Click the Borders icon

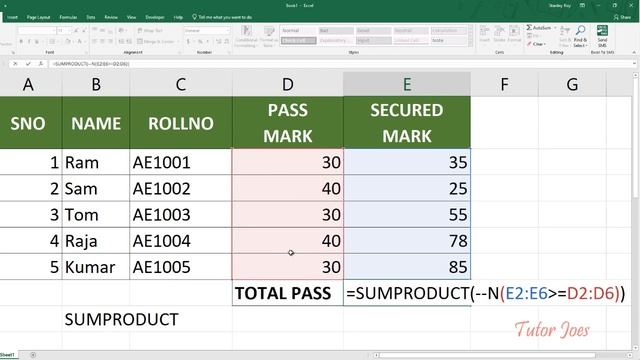(x=52, y=41)
